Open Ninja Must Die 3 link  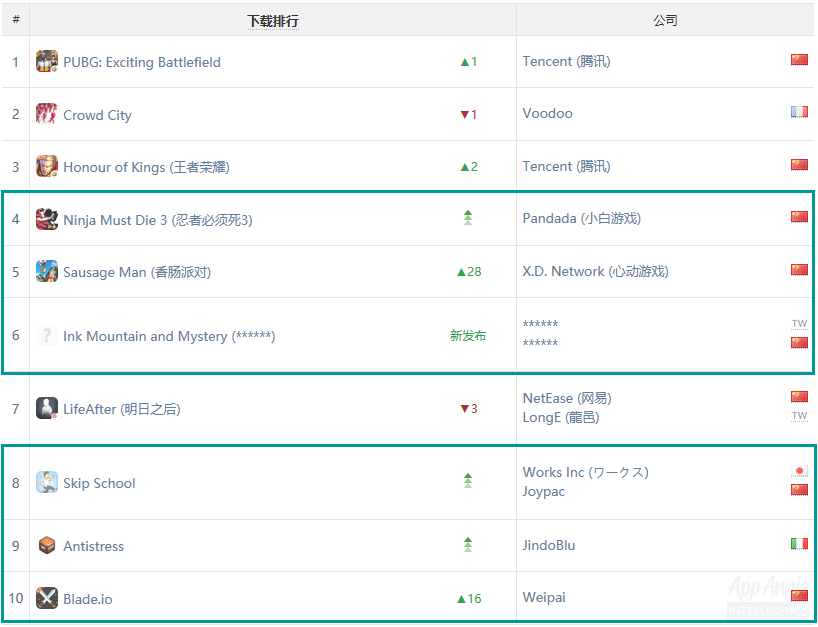pos(158,220)
